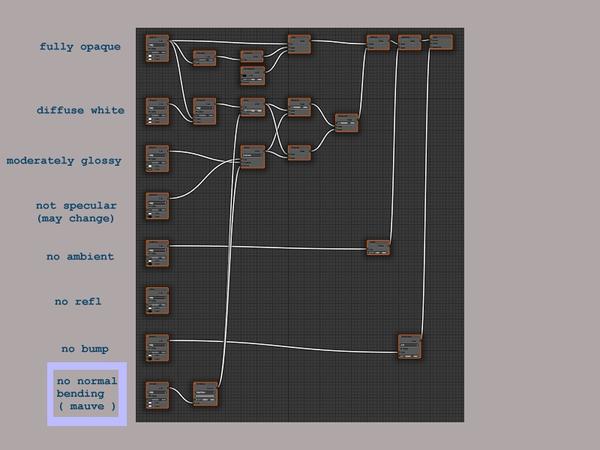Select the input node beside 'no normal bending'
Image resolution: width=600 pixels, height=450 pixels.
(157, 395)
